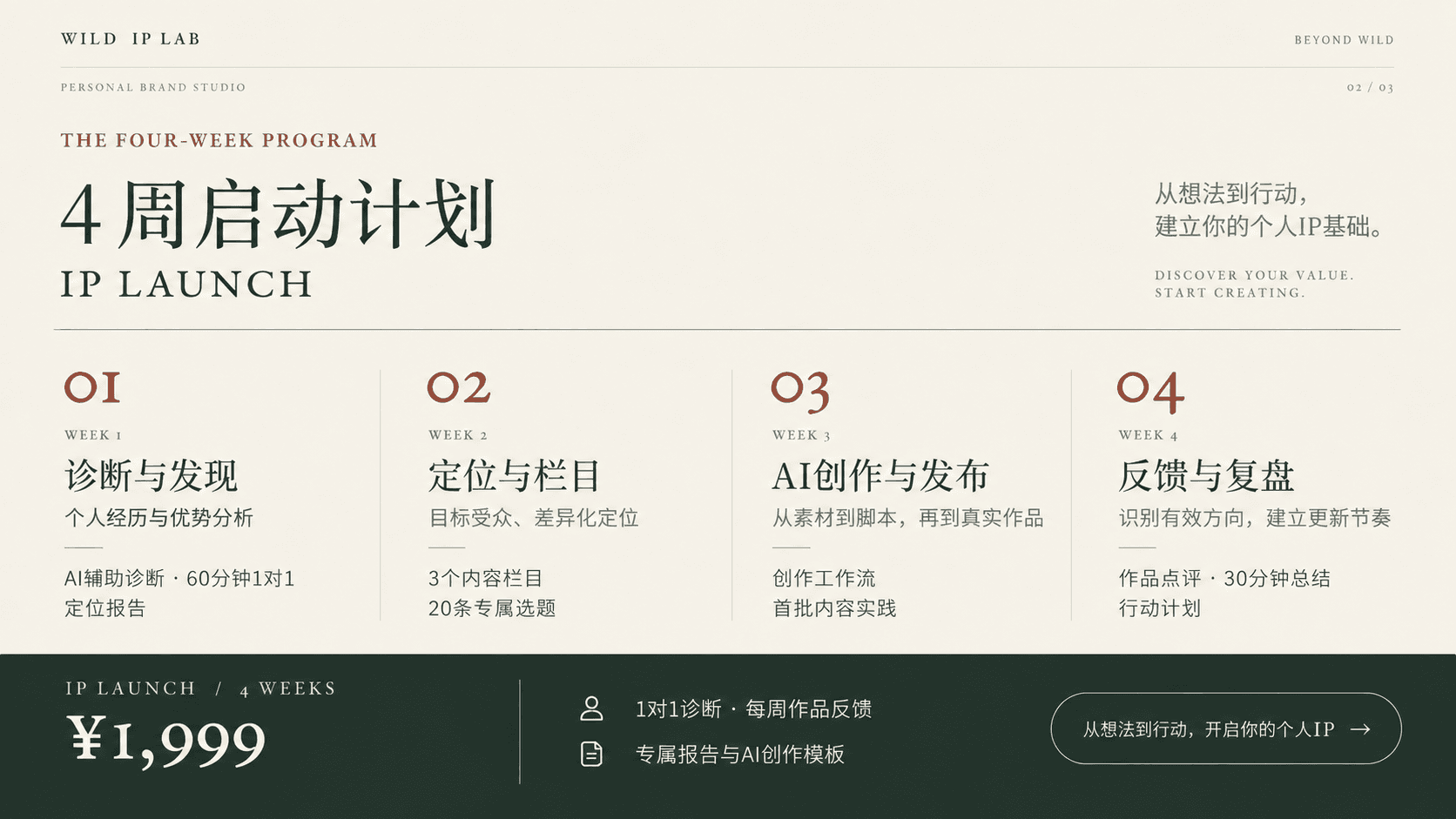Click the DISCOVER YOUR VALUE text
This screenshot has width=1456, height=819.
[1254, 275]
